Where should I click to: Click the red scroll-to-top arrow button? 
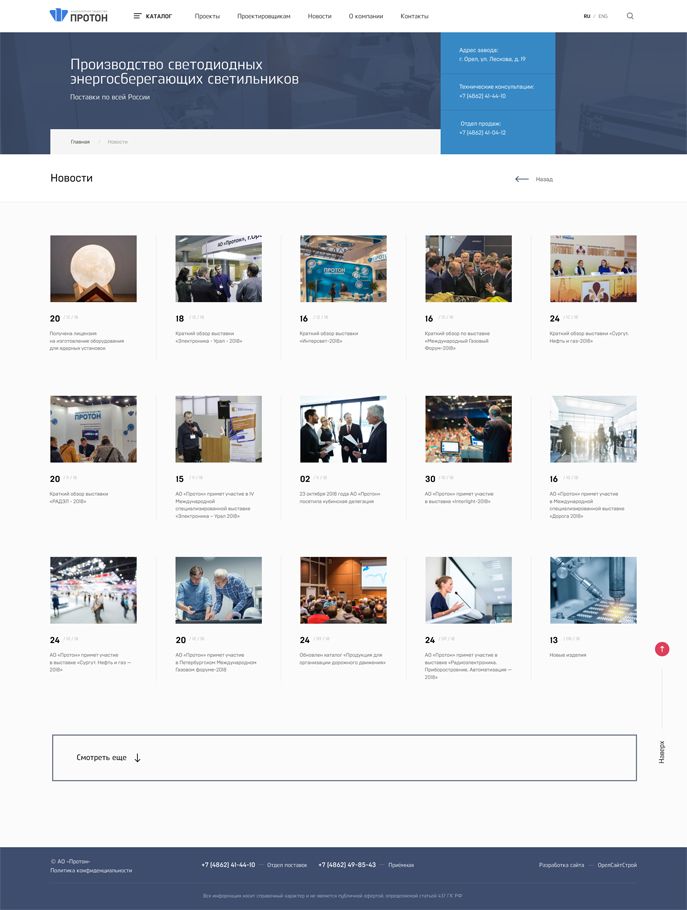[x=661, y=649]
